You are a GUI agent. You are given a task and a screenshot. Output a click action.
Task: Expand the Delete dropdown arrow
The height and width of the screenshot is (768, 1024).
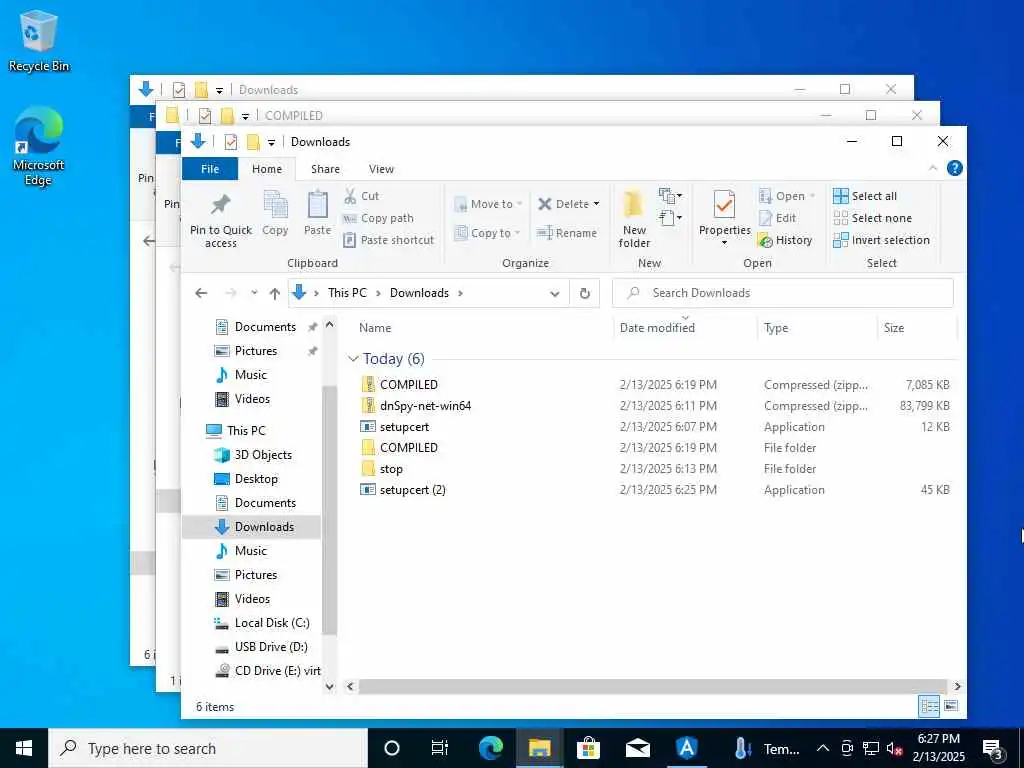596,204
